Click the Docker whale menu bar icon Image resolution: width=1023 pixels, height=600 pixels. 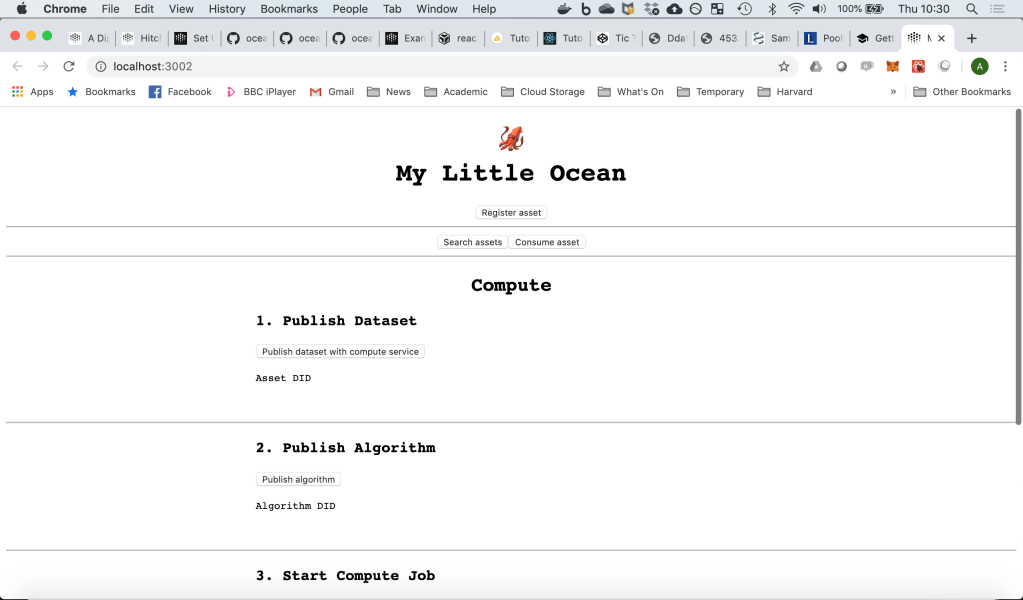(564, 9)
